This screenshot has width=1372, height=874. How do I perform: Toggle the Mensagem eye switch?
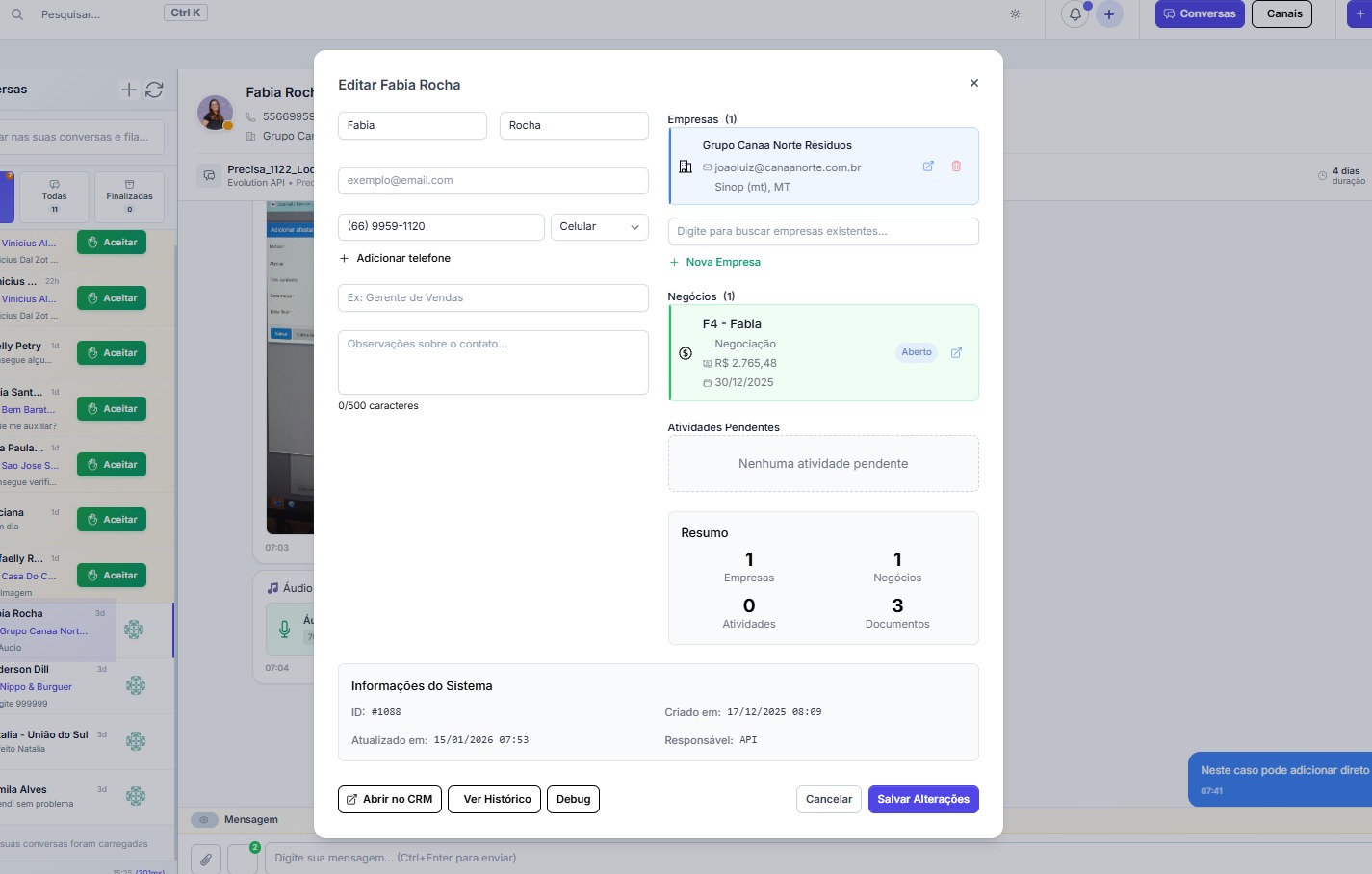pos(204,820)
